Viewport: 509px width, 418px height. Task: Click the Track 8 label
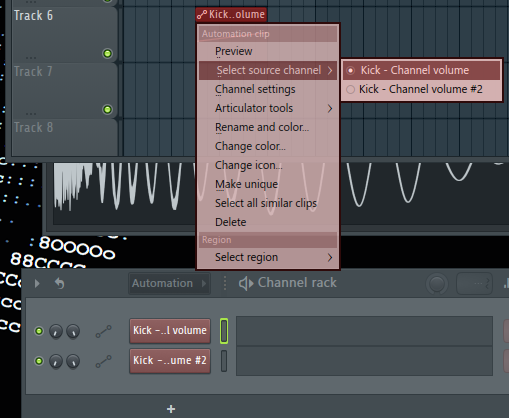click(x=33, y=128)
